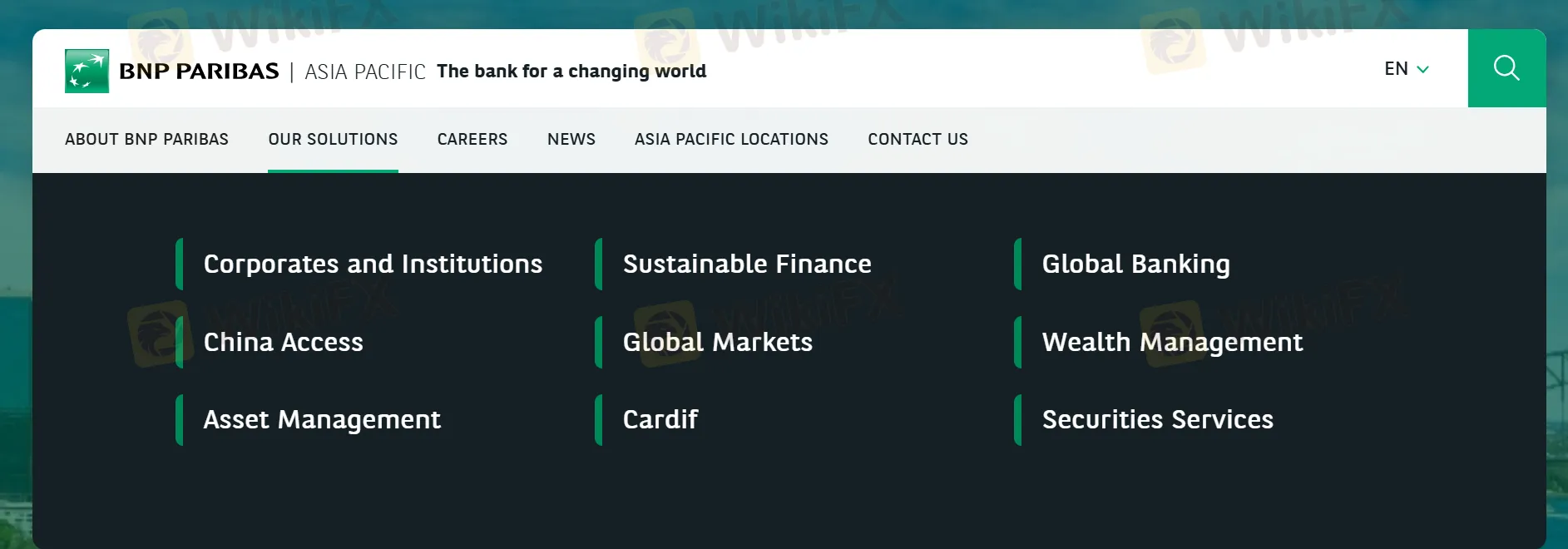Open the Wealth Management link

(x=1172, y=342)
